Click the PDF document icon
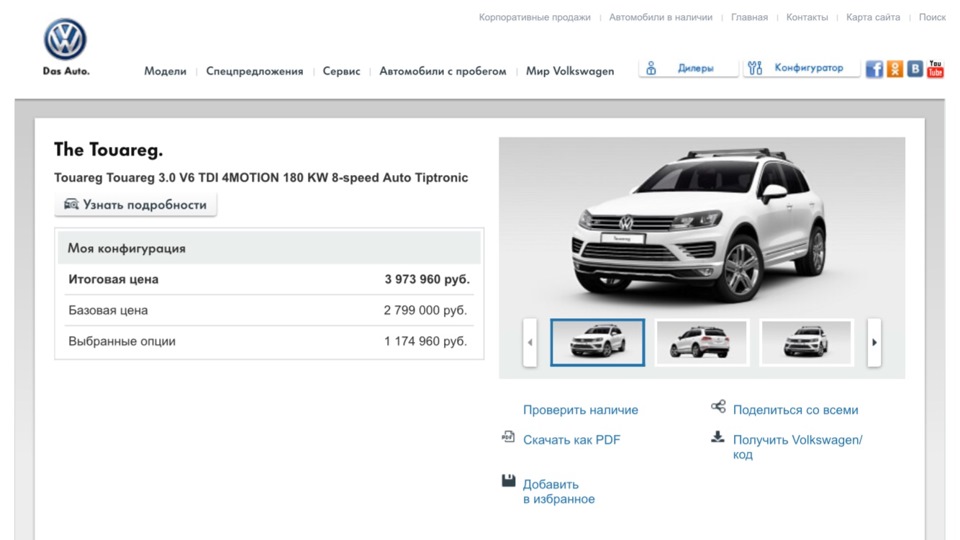The height and width of the screenshot is (540, 960). [x=508, y=437]
